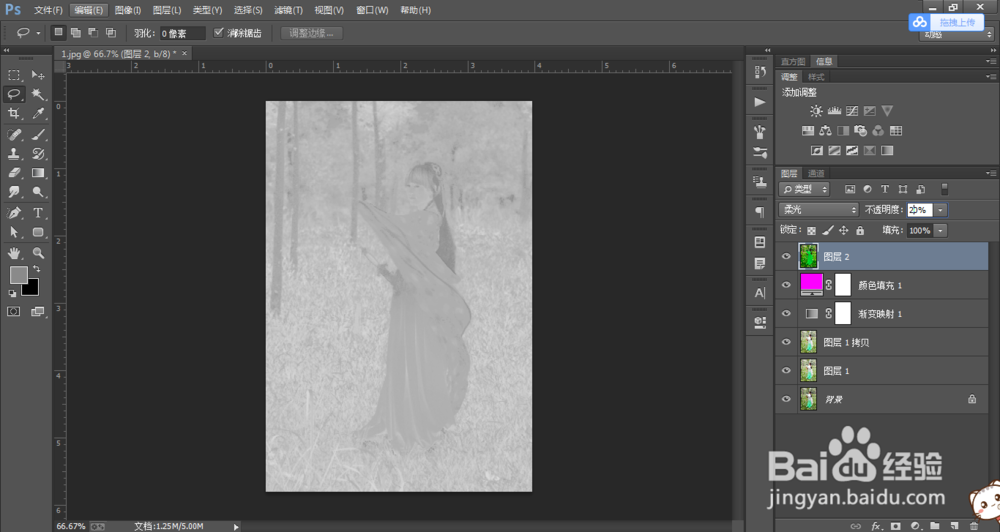Swap foreground and background colors
The image size is (1000, 532).
(x=37, y=269)
